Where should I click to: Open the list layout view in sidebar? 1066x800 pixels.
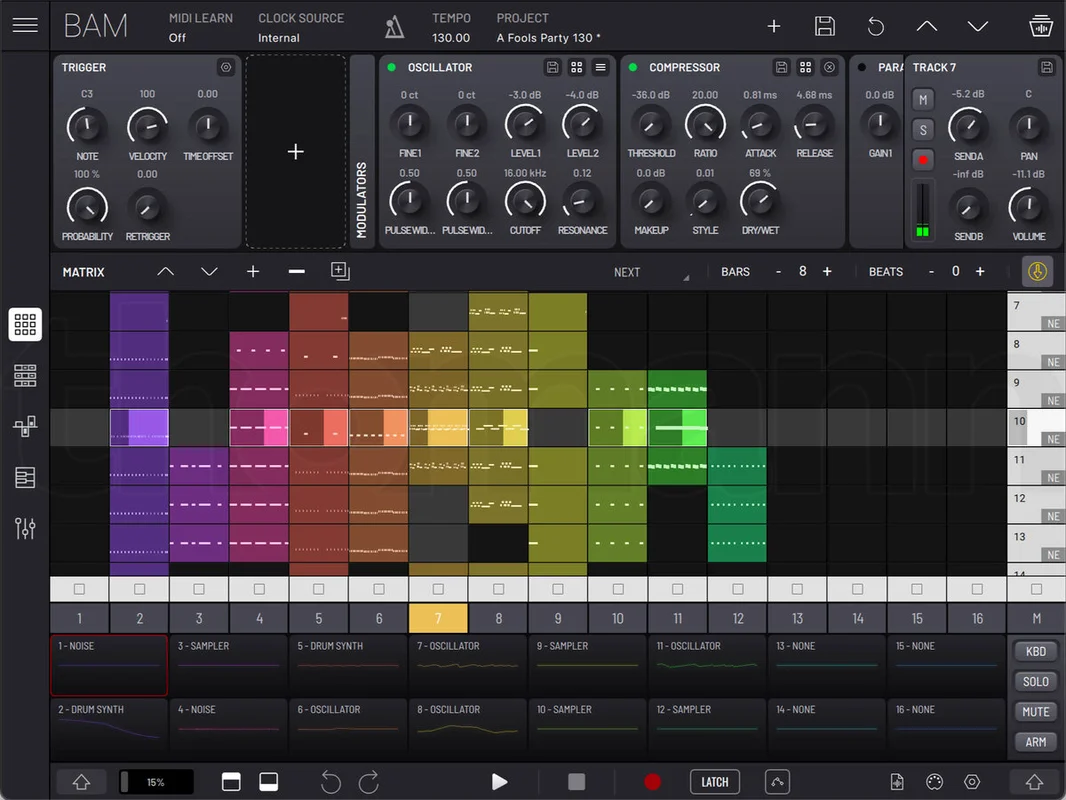25,477
